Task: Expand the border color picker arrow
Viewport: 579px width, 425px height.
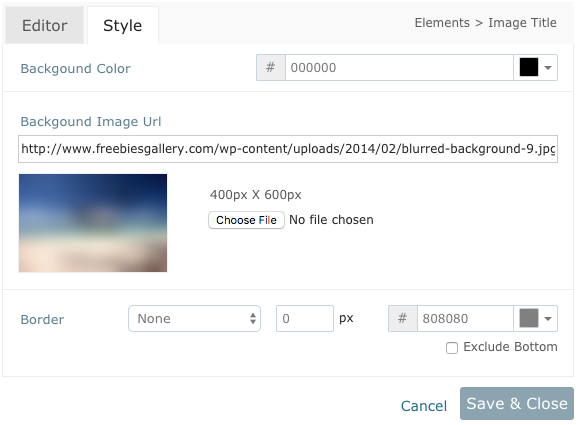Action: pos(548,319)
